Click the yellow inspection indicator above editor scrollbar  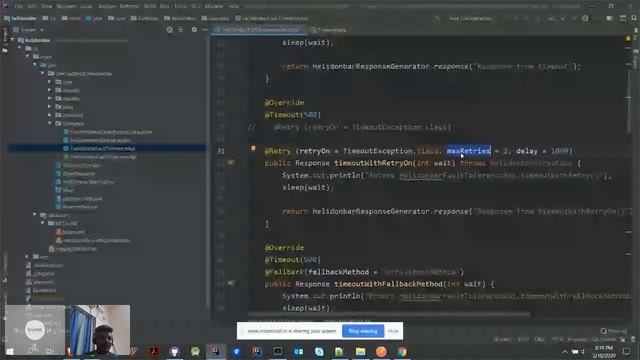coord(628,38)
